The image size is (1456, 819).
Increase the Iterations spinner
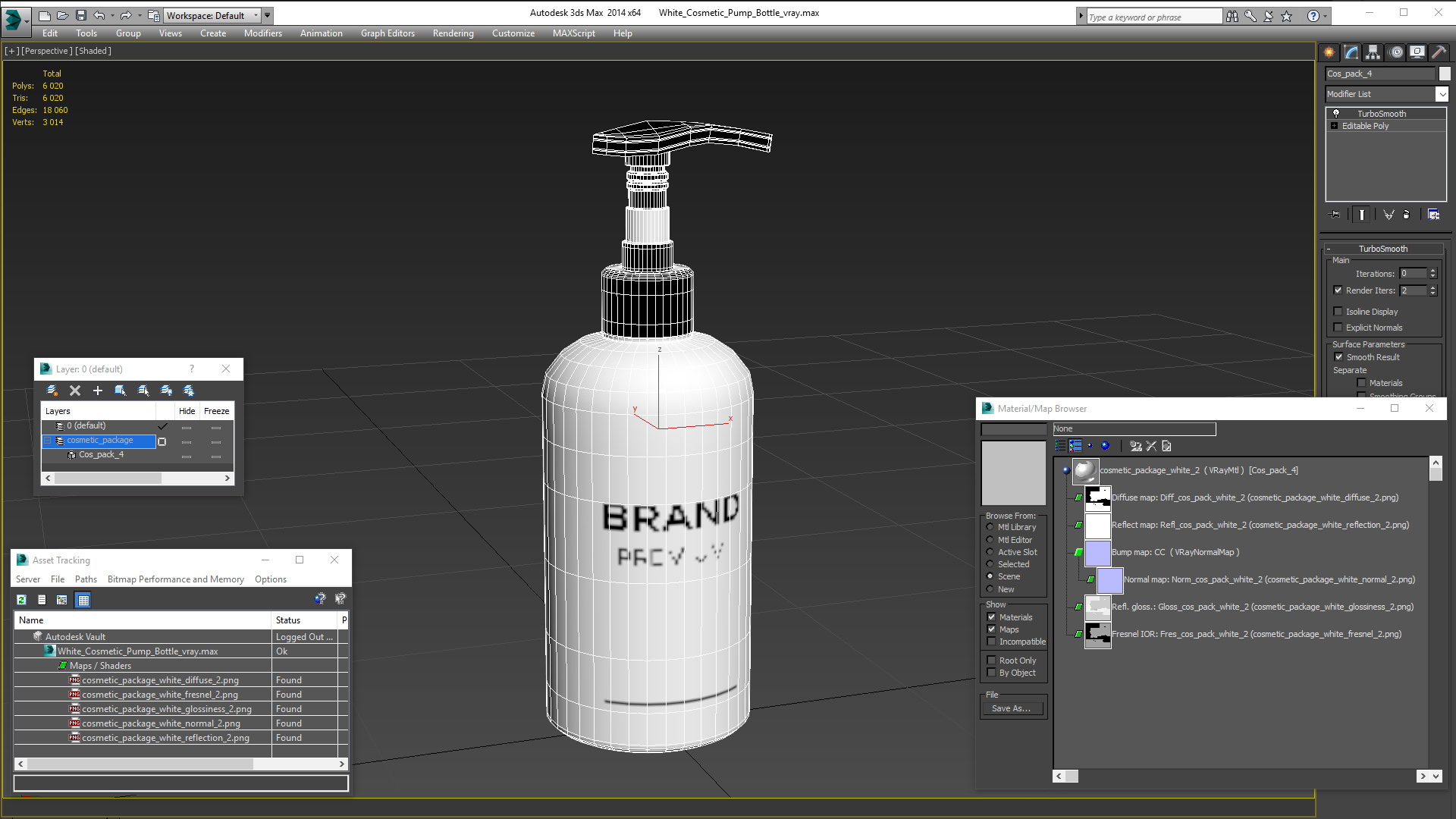click(1432, 270)
